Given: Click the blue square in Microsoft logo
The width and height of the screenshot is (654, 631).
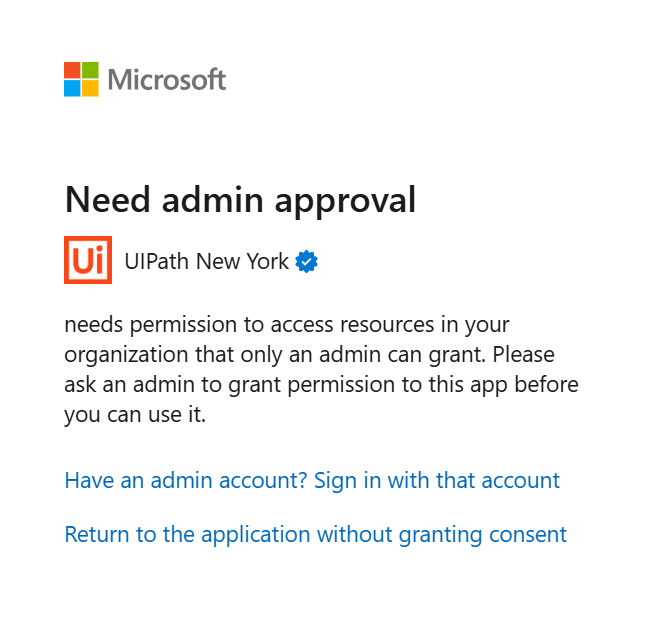Looking at the screenshot, I should click(x=72, y=88).
